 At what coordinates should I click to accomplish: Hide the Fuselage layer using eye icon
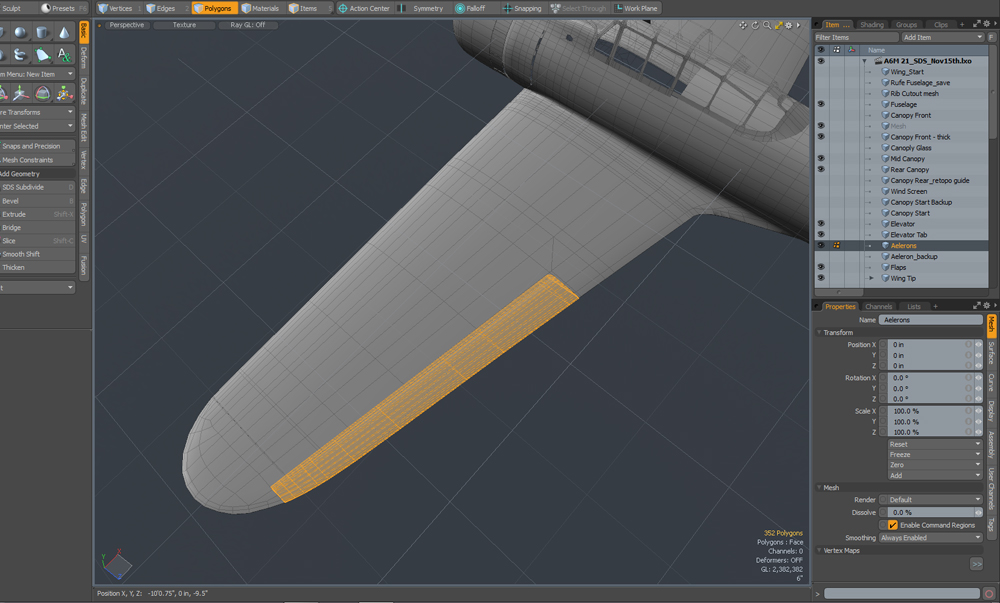(x=821, y=104)
